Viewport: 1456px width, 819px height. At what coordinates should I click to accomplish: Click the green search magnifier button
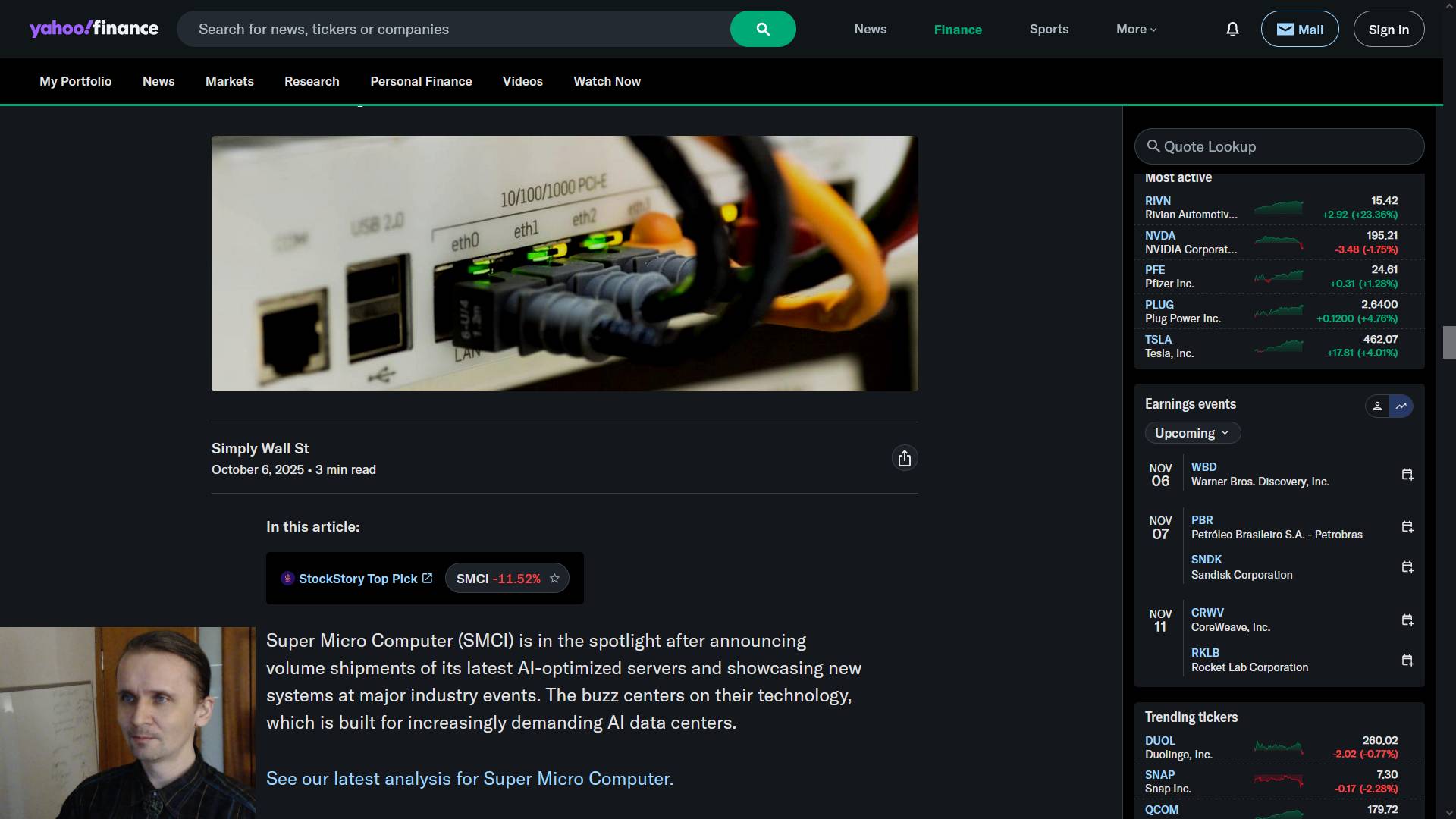click(762, 29)
